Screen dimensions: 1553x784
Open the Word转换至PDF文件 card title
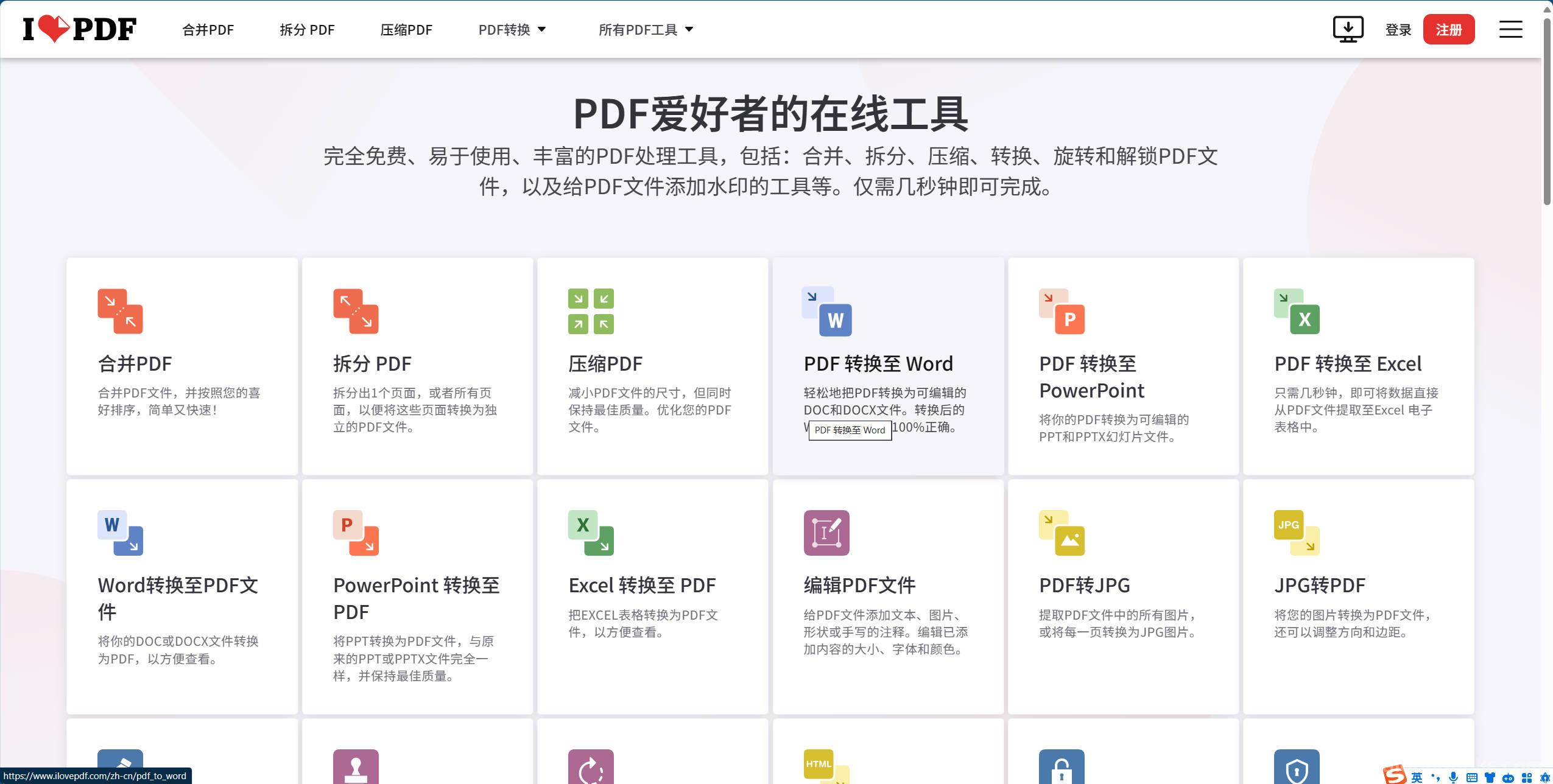178,598
